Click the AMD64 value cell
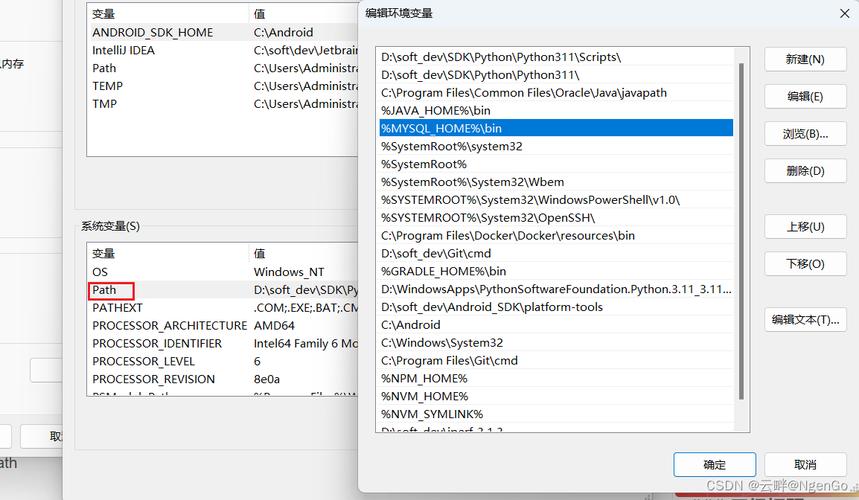 [x=274, y=325]
